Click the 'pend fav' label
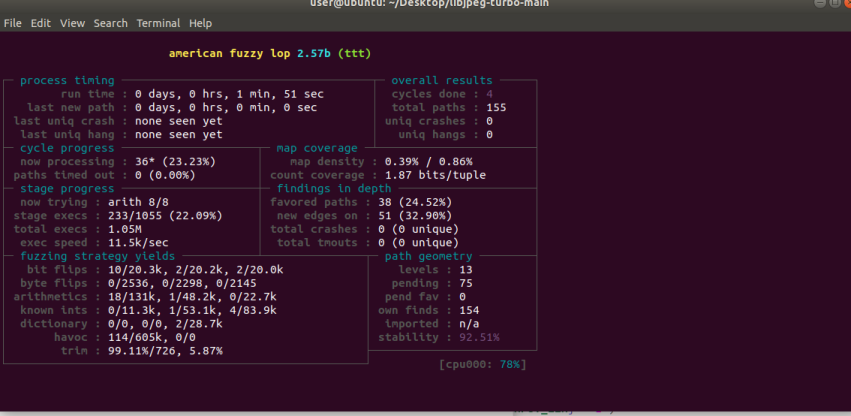 (411, 297)
